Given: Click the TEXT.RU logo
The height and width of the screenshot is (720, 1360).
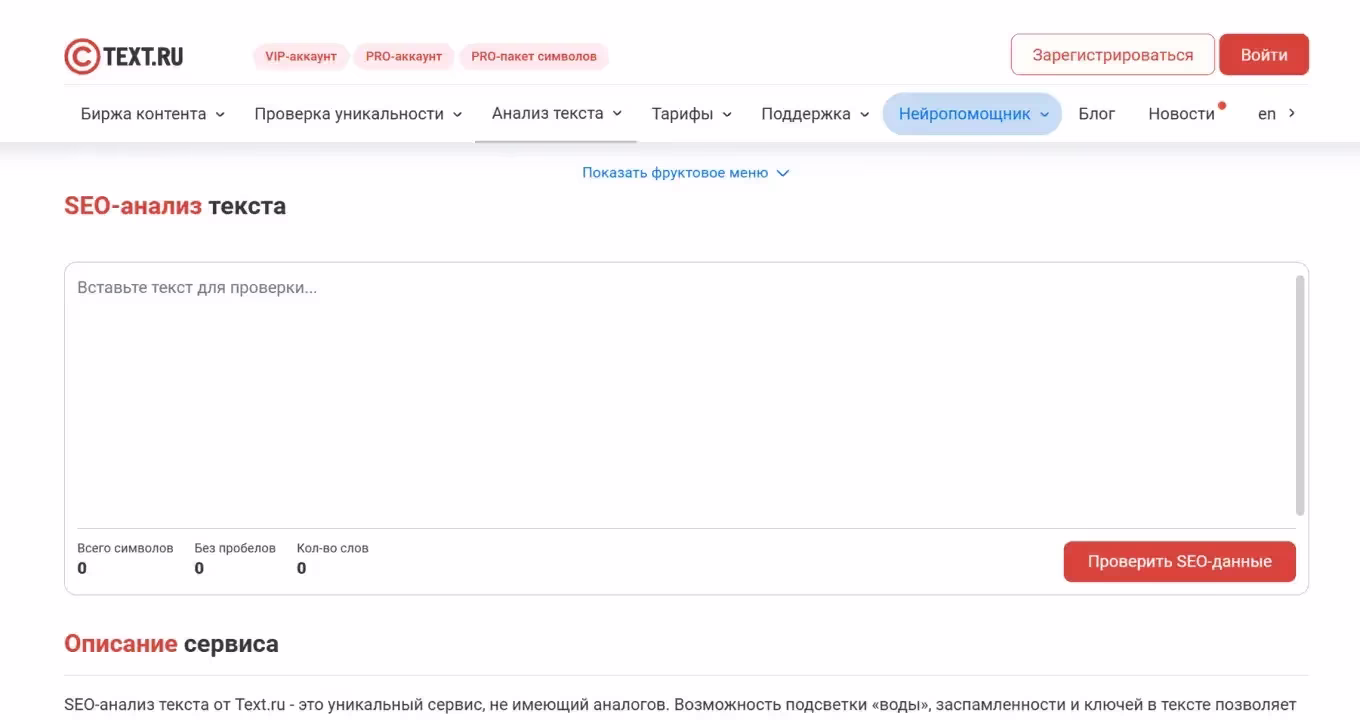Looking at the screenshot, I should [x=124, y=56].
